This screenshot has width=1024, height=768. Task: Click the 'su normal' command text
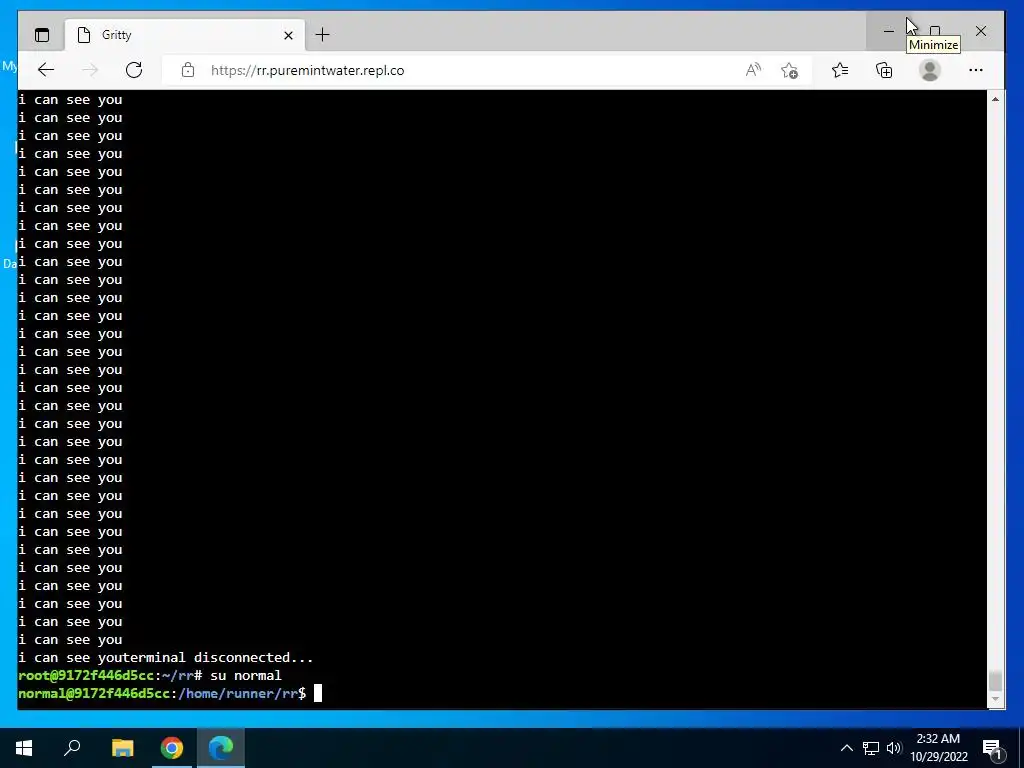[x=246, y=675]
